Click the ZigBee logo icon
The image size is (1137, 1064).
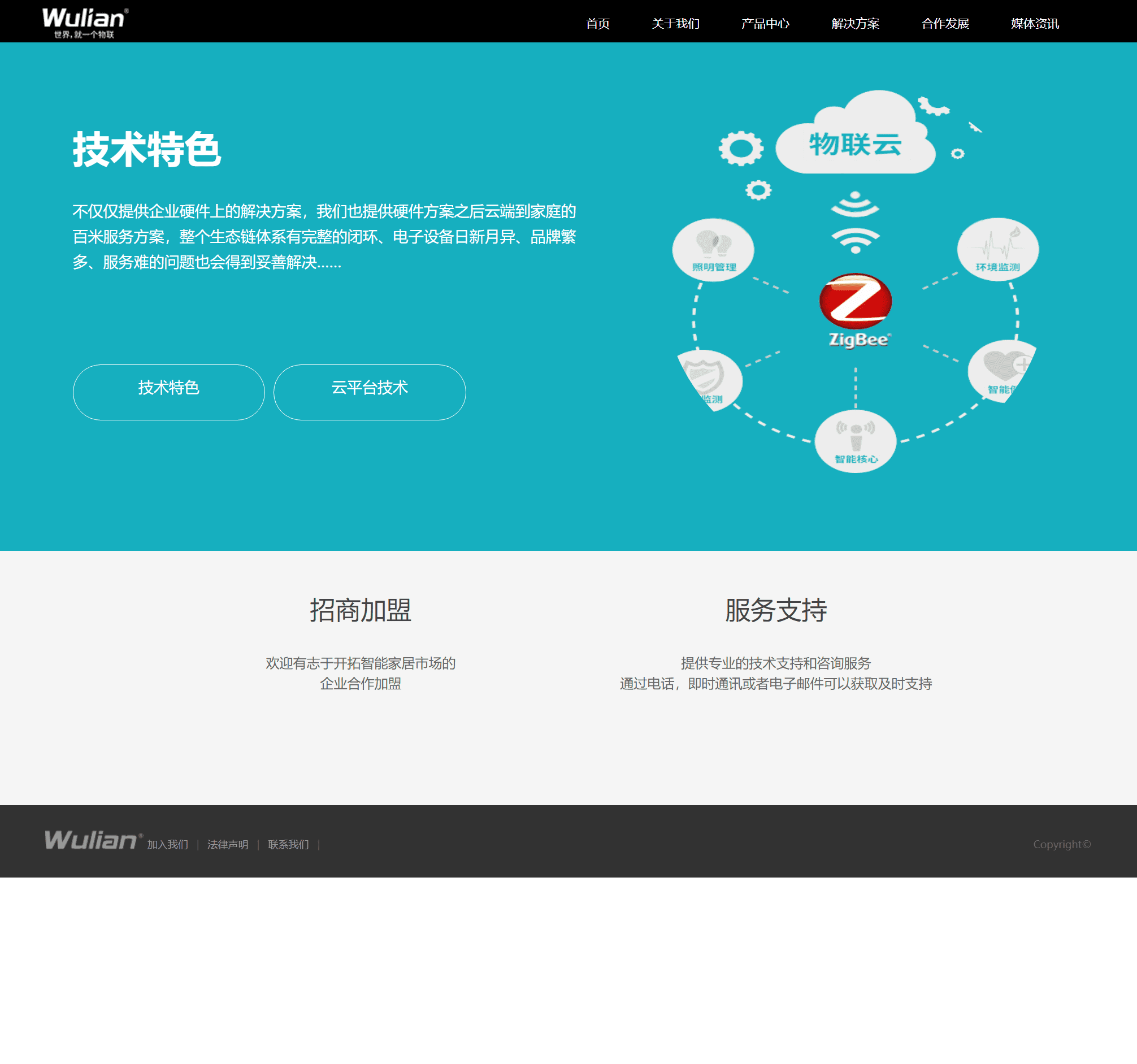[x=856, y=310]
